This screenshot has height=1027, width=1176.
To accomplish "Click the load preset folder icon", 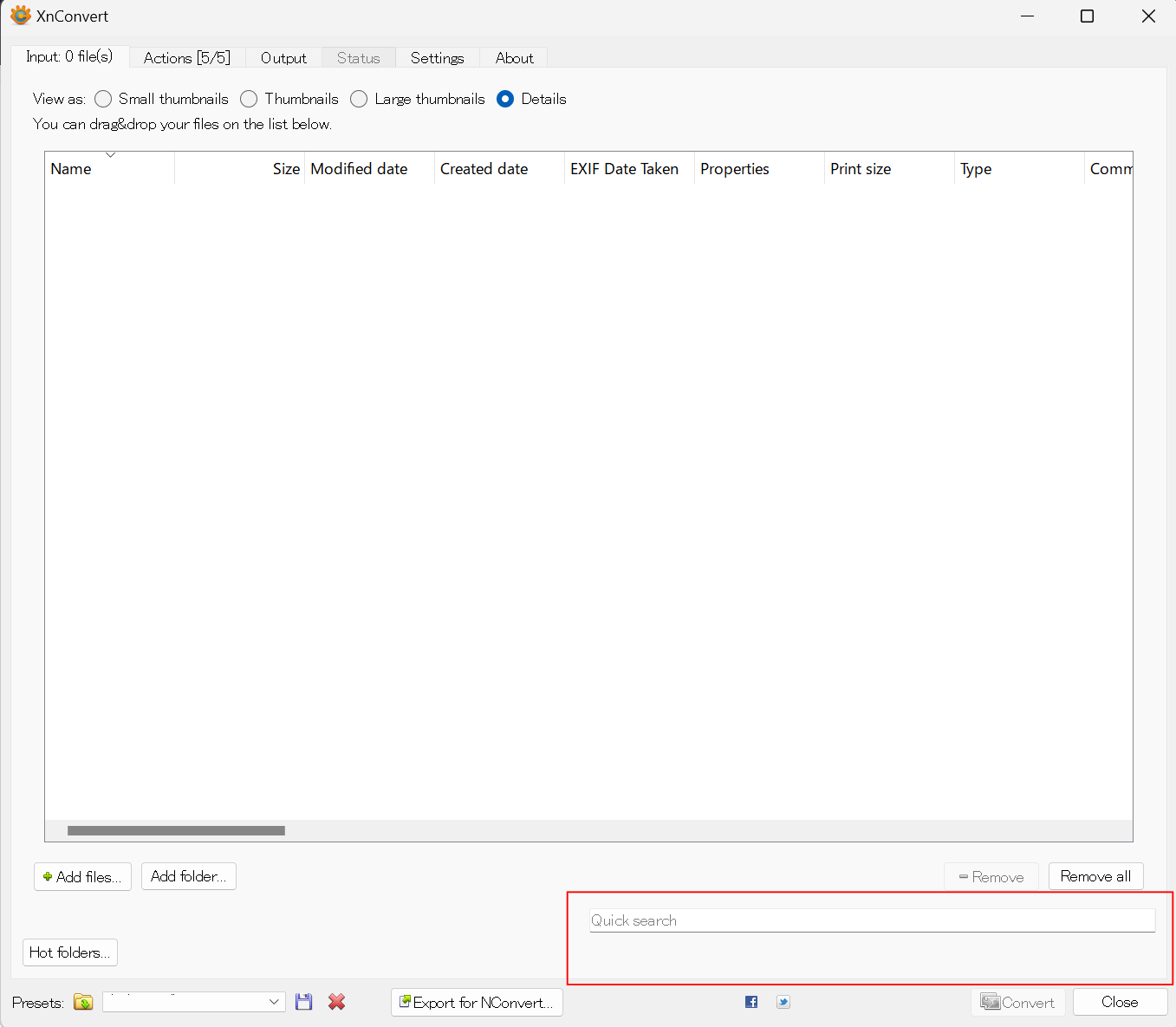I will [x=83, y=1002].
